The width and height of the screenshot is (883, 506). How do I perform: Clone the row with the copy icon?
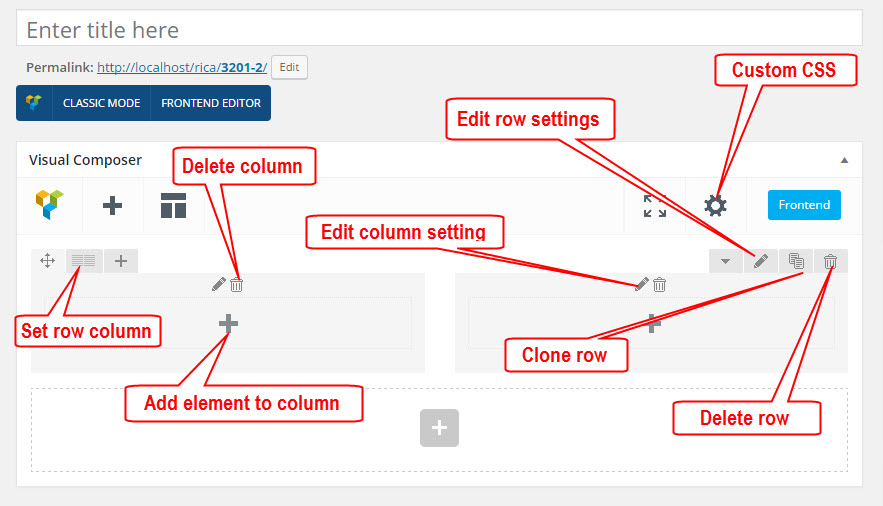[x=796, y=261]
